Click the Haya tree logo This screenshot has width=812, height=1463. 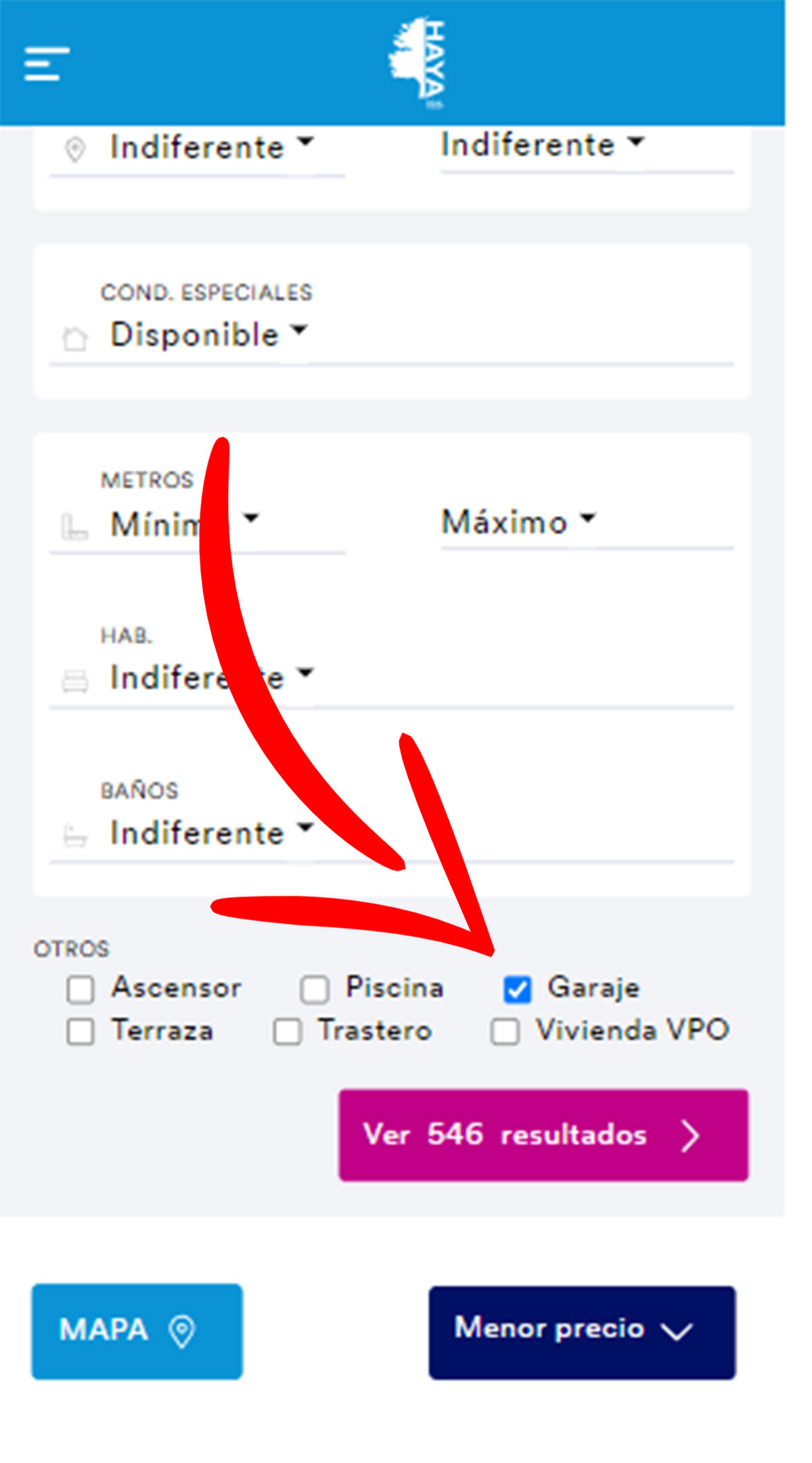click(x=418, y=64)
